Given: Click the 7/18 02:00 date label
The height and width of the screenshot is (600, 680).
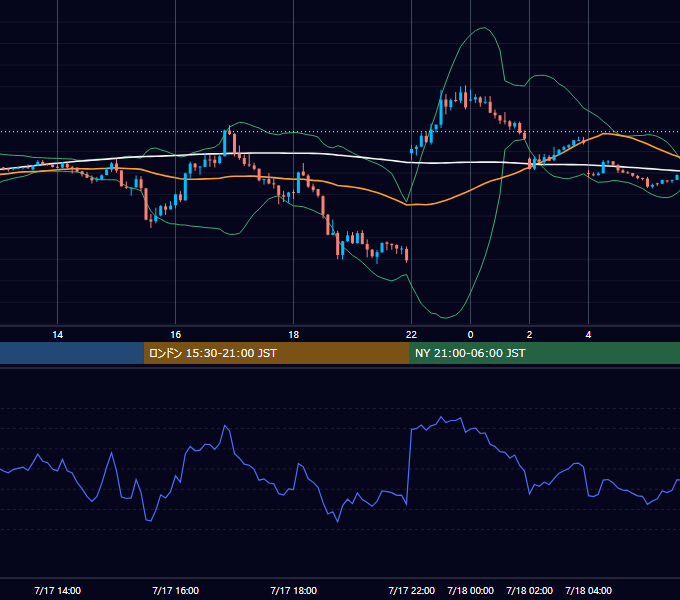Looking at the screenshot, I should [529, 590].
